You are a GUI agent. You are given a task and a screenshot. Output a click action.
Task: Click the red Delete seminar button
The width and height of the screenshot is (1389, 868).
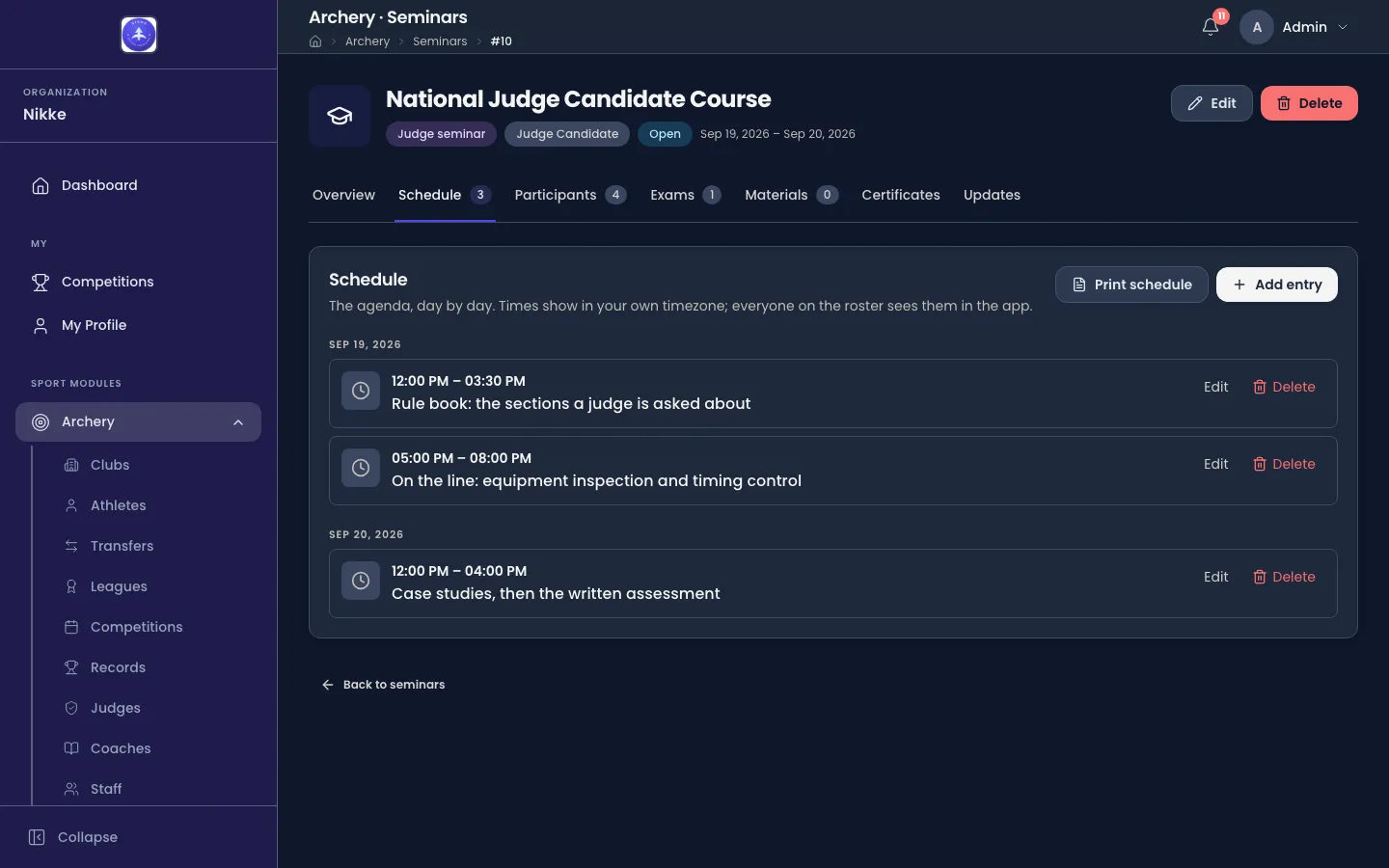[1309, 103]
